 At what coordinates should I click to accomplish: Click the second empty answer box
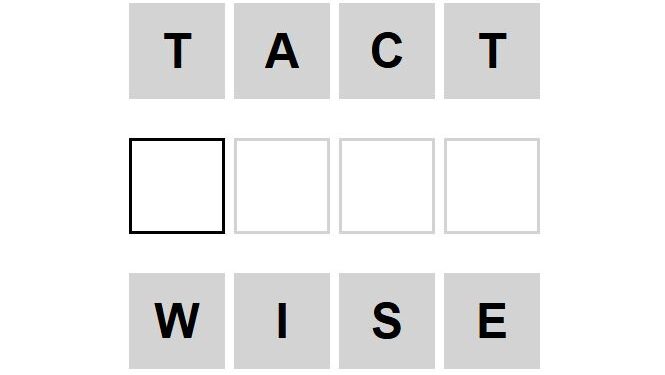(x=282, y=186)
